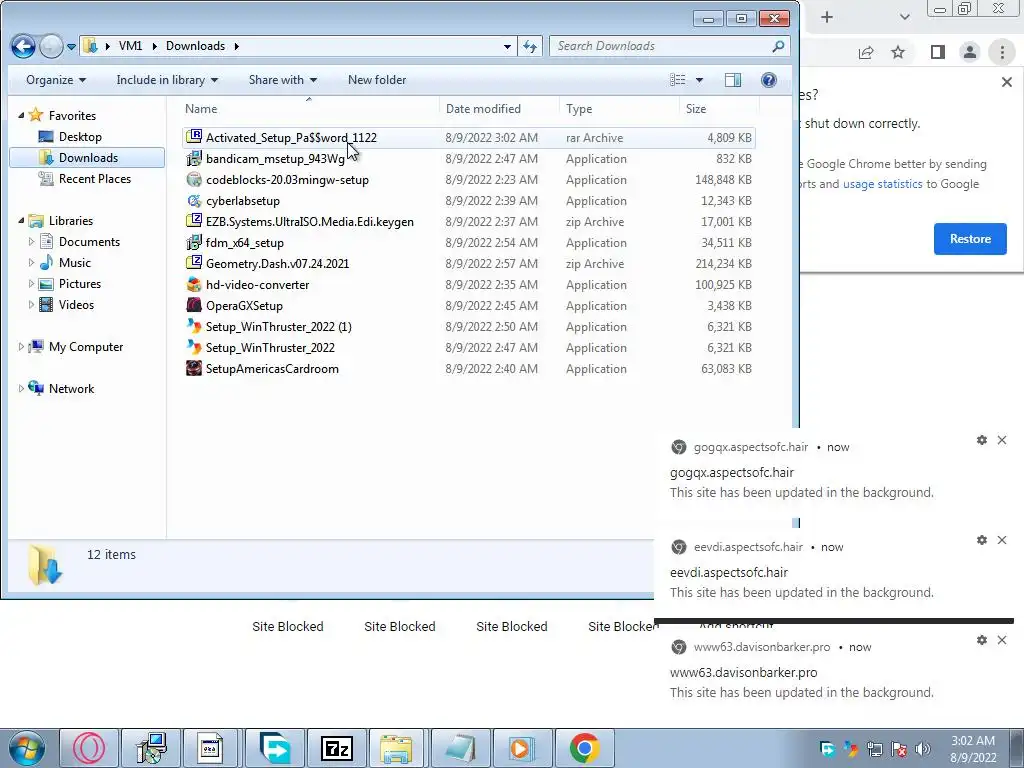Open settings gear on www63.davisonbarker.pro notification
The width and height of the screenshot is (1024, 768).
982,640
